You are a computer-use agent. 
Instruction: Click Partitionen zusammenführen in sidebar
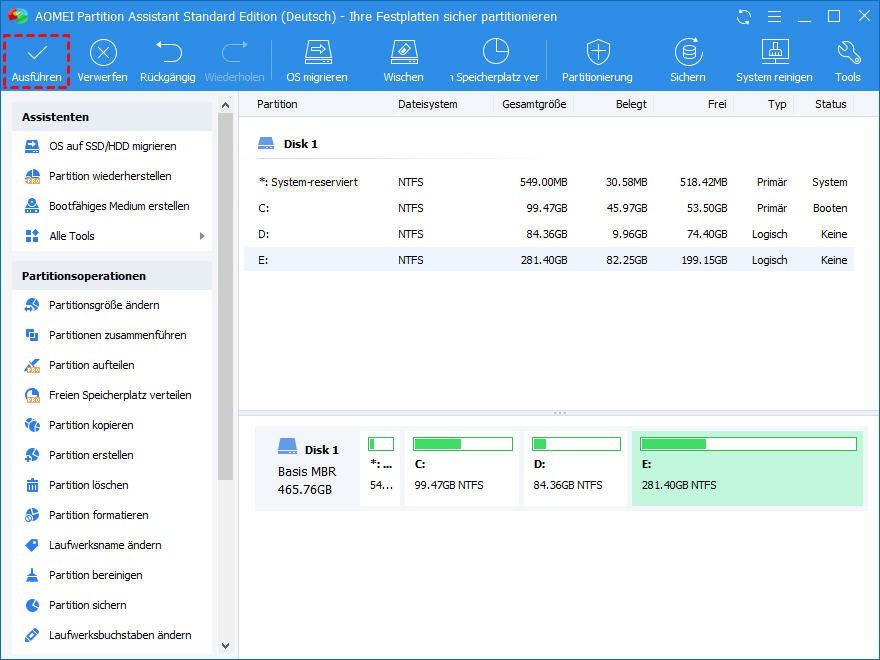117,335
